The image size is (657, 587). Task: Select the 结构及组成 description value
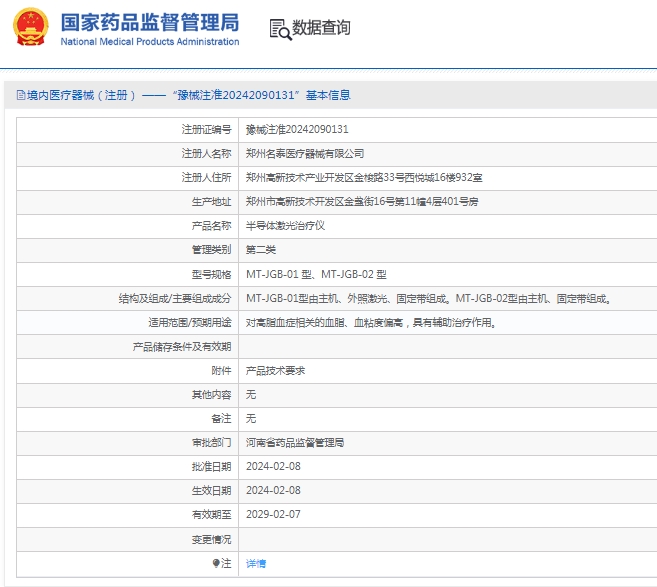tap(428, 298)
